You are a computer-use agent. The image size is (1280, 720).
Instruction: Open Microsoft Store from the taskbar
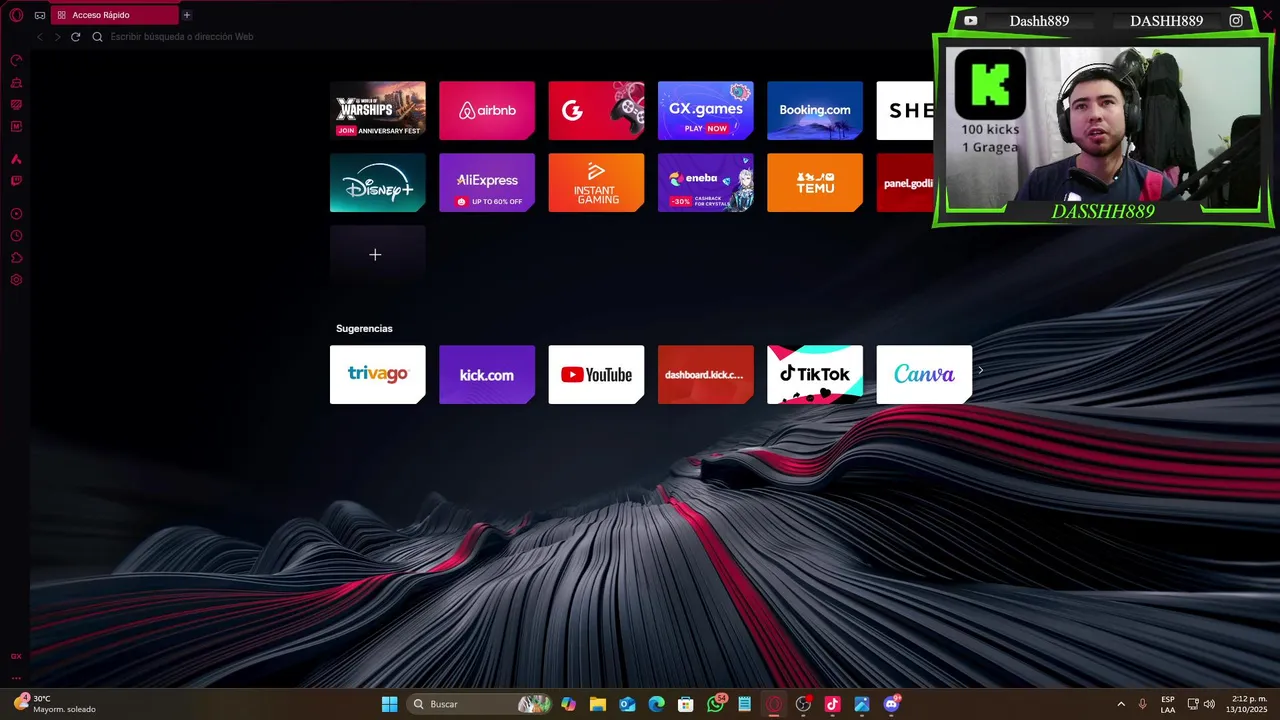point(686,704)
